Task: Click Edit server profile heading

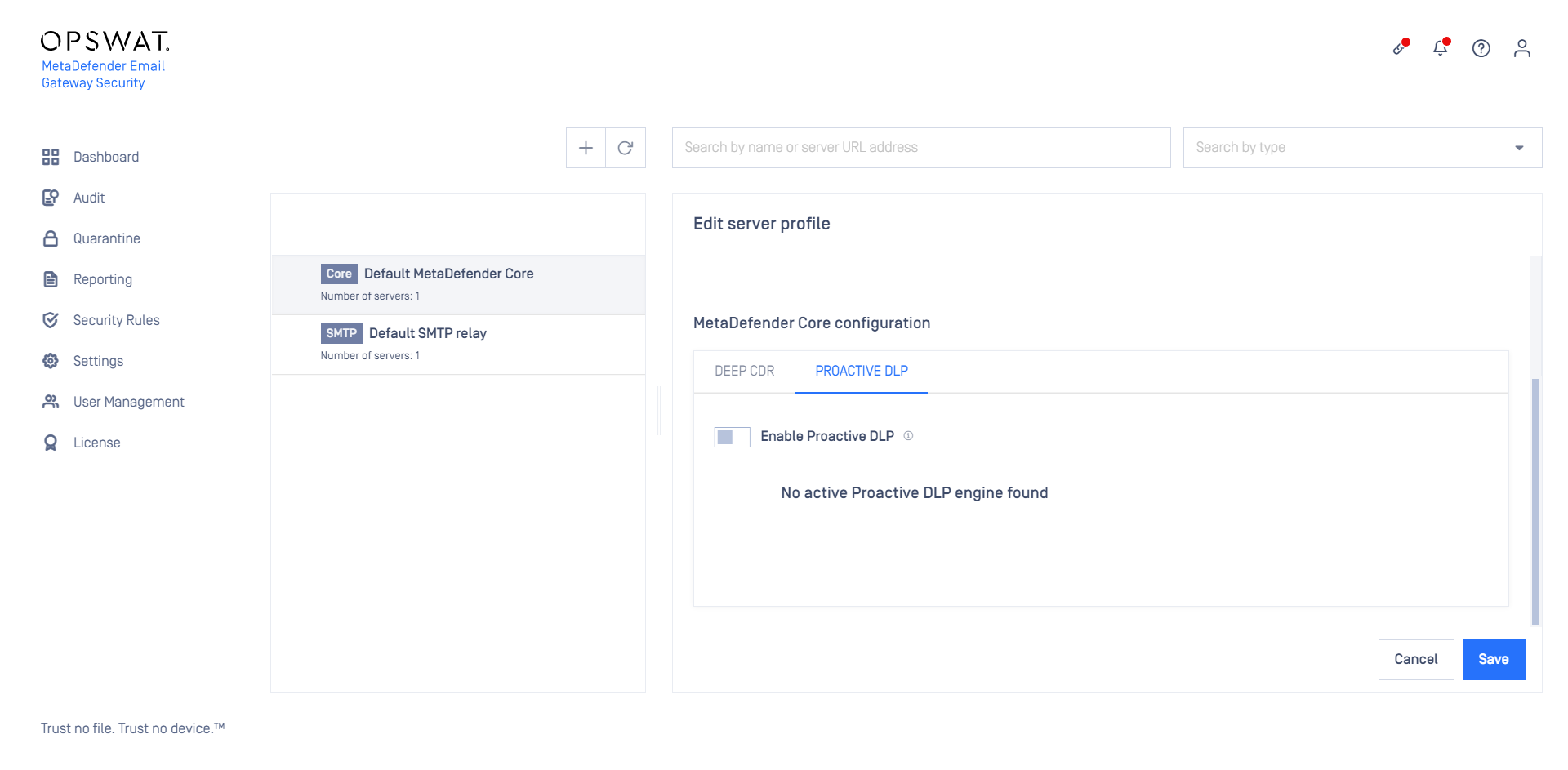Action: (x=762, y=224)
